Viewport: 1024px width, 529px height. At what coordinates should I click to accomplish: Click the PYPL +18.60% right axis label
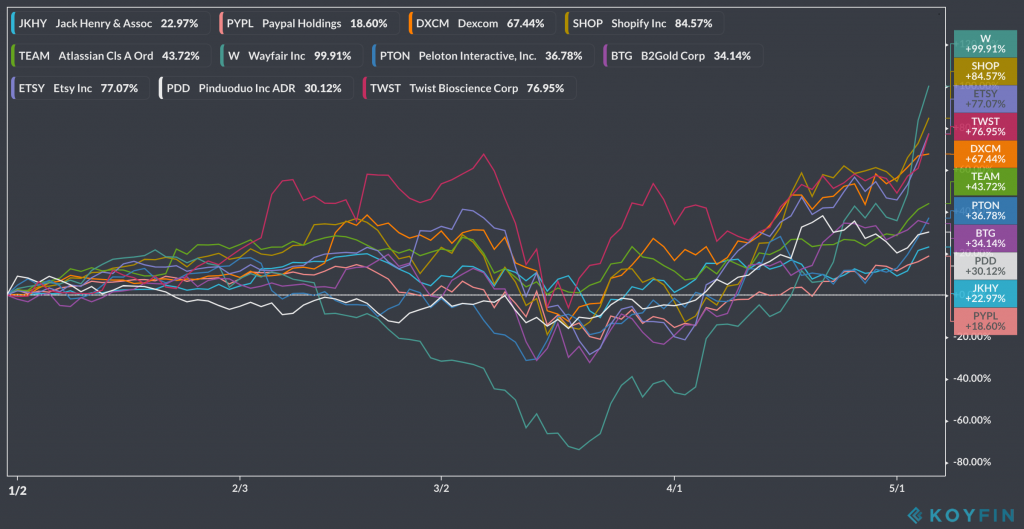pos(985,321)
